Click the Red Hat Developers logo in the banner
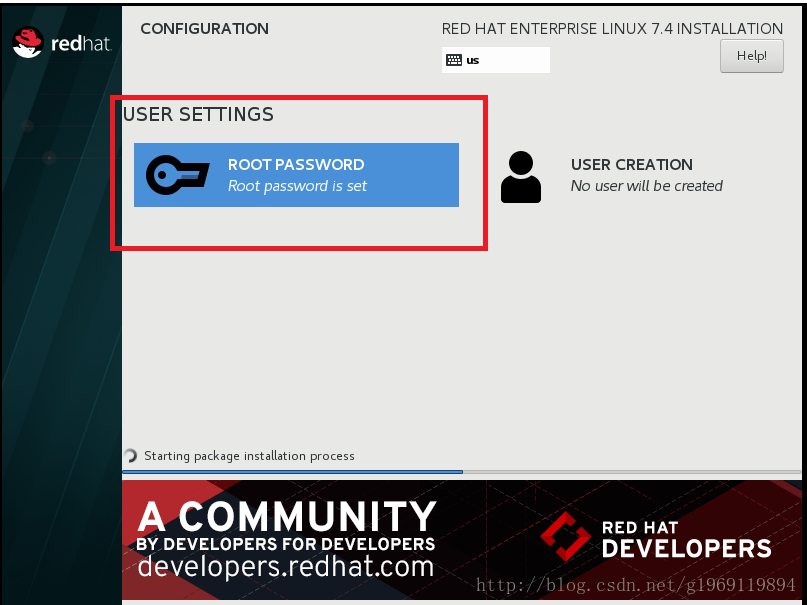The width and height of the screenshot is (807, 605). click(656, 537)
